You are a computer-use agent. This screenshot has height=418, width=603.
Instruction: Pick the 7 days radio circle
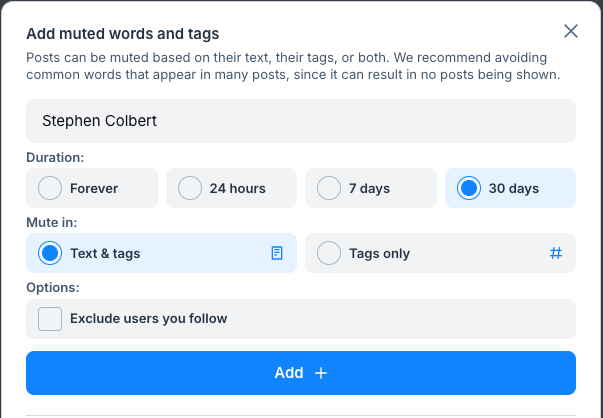coord(329,188)
